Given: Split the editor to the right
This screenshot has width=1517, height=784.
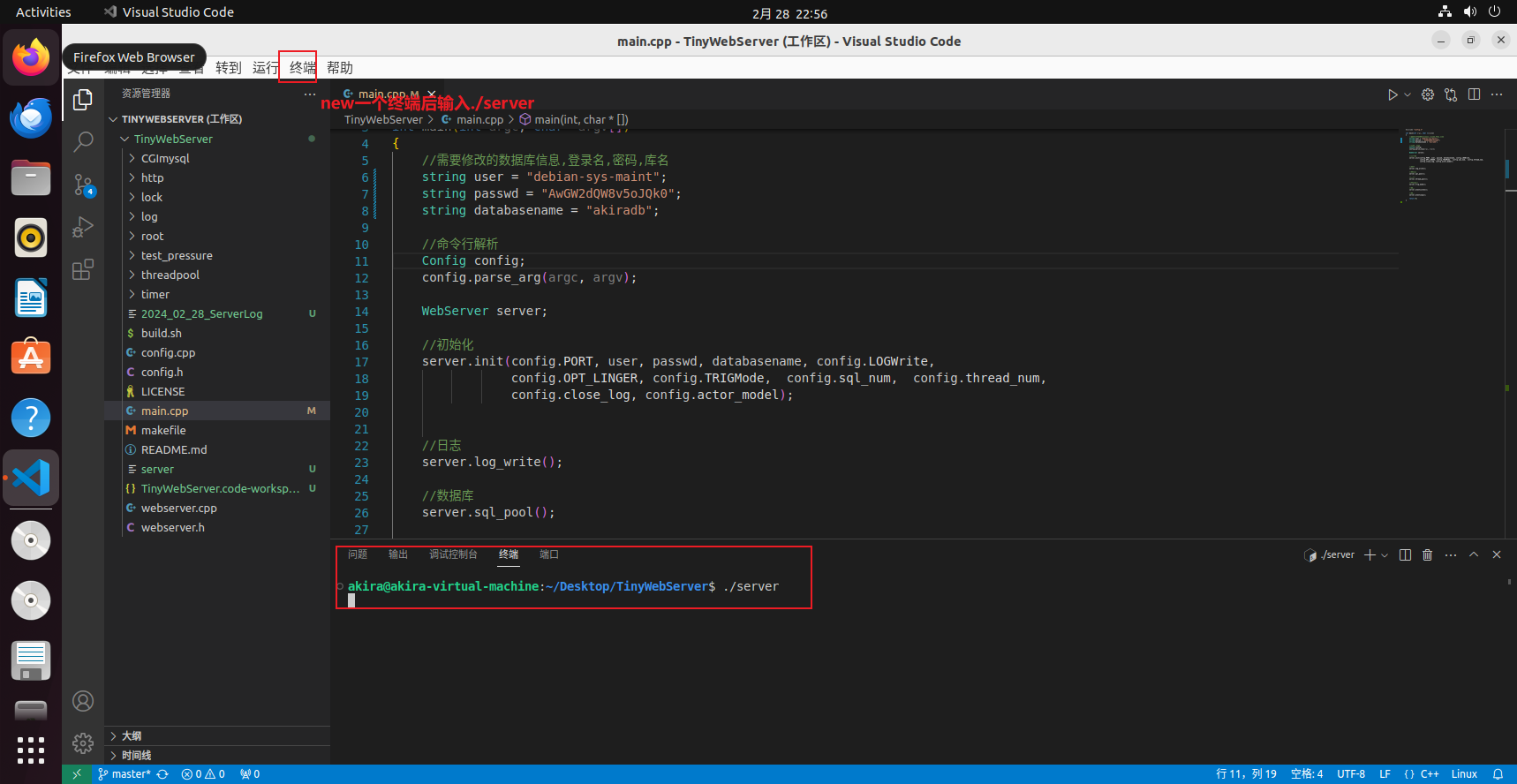Looking at the screenshot, I should (x=1474, y=94).
